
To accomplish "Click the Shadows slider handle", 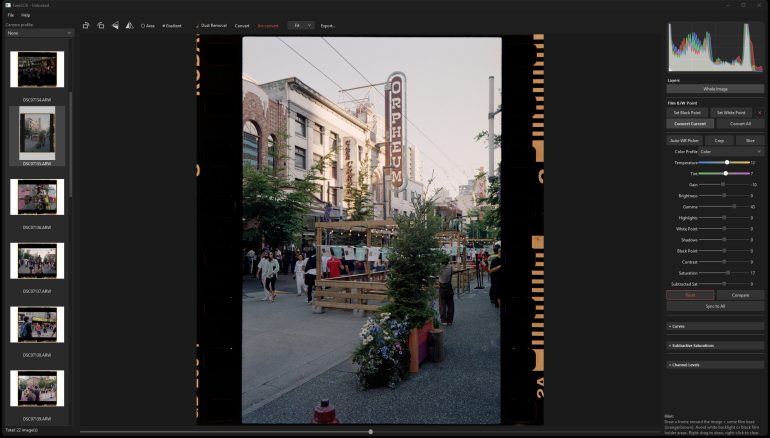I will 724,240.
